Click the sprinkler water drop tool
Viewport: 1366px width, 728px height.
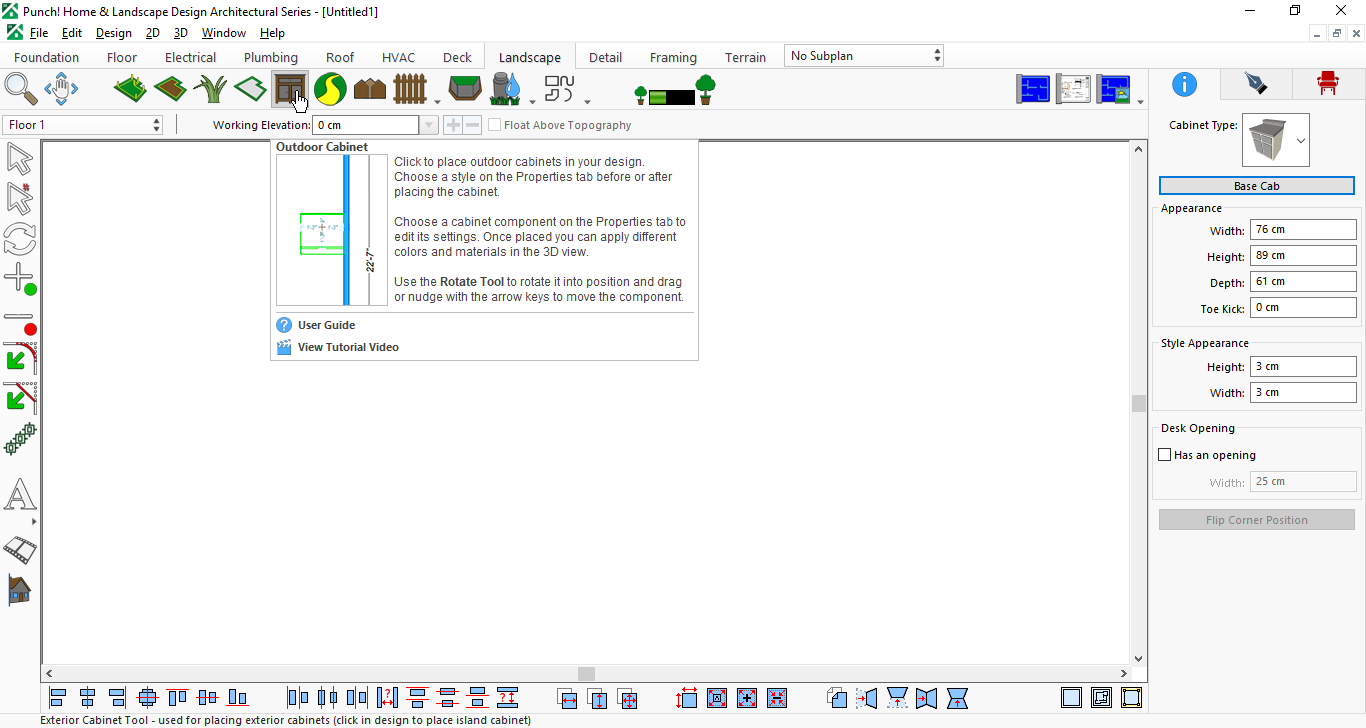tap(506, 89)
